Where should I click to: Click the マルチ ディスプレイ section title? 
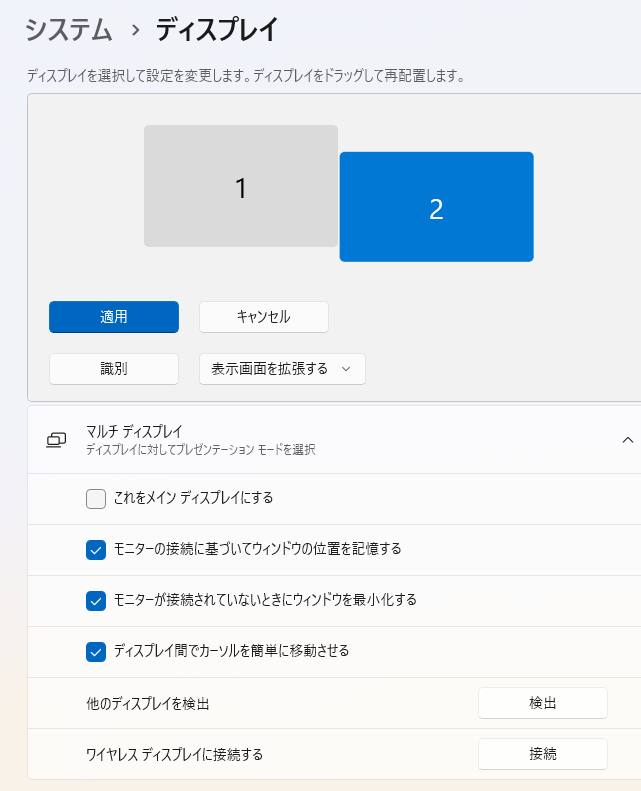[x=135, y=432]
